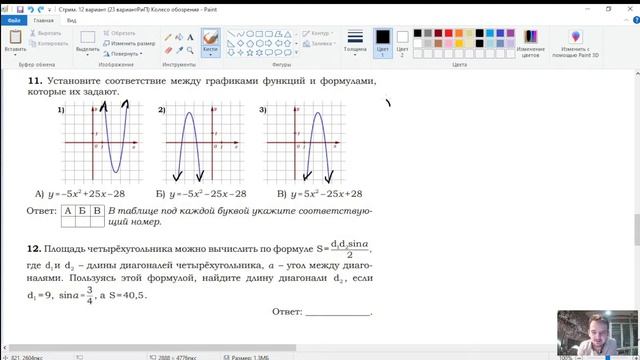This screenshot has width=640, height=360.
Task: Open the Заливка fill dropdown
Action: pos(319,43)
